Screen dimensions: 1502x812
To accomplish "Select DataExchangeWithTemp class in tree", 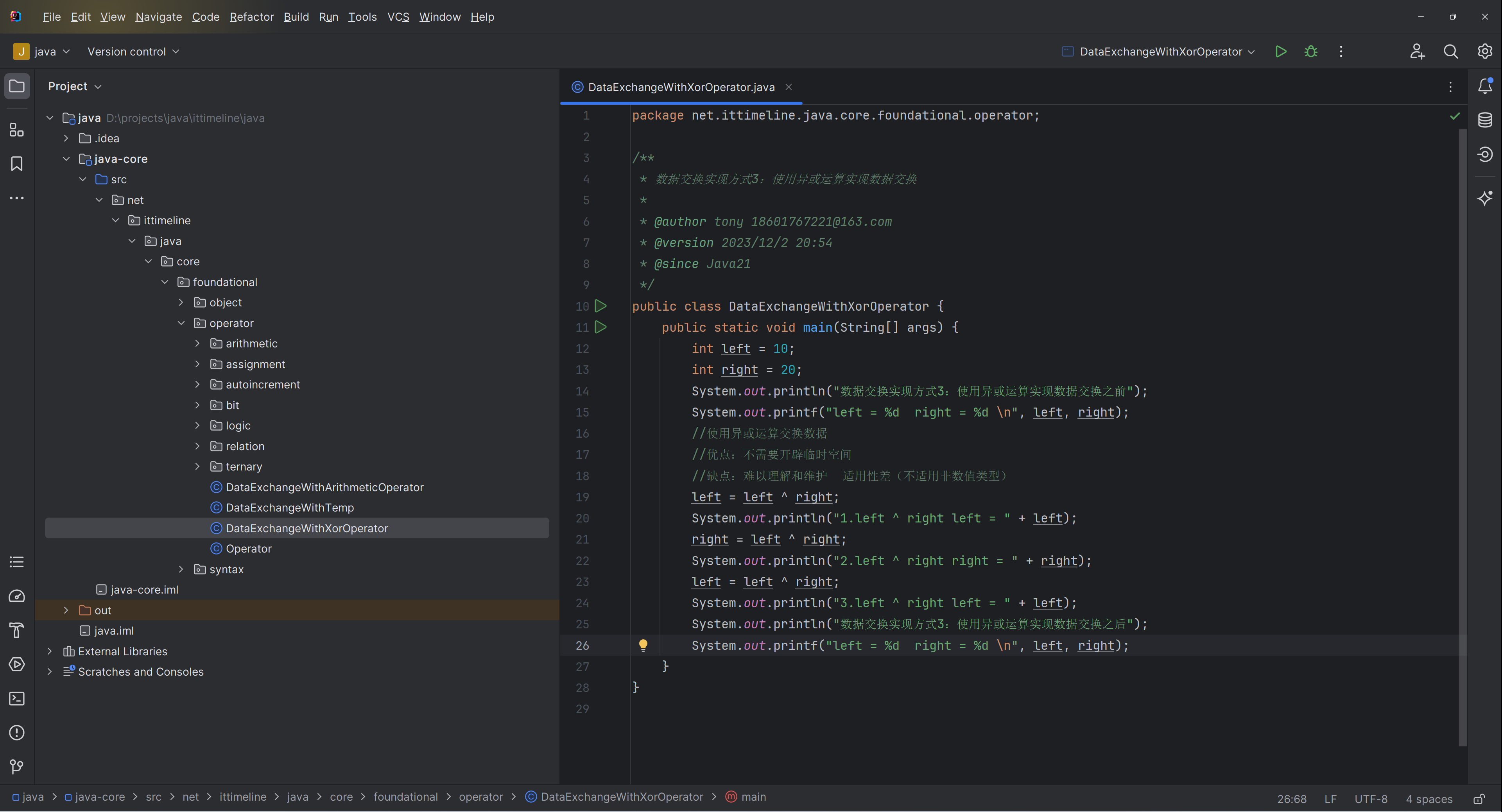I will pos(289,507).
